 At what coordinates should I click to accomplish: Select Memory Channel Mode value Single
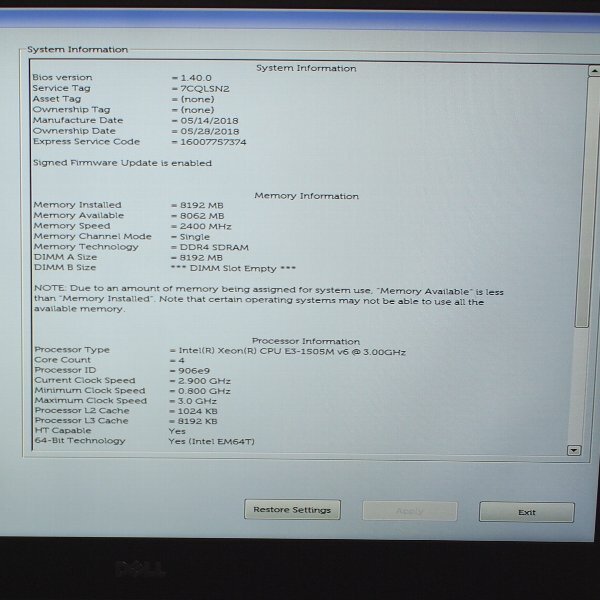pos(194,237)
